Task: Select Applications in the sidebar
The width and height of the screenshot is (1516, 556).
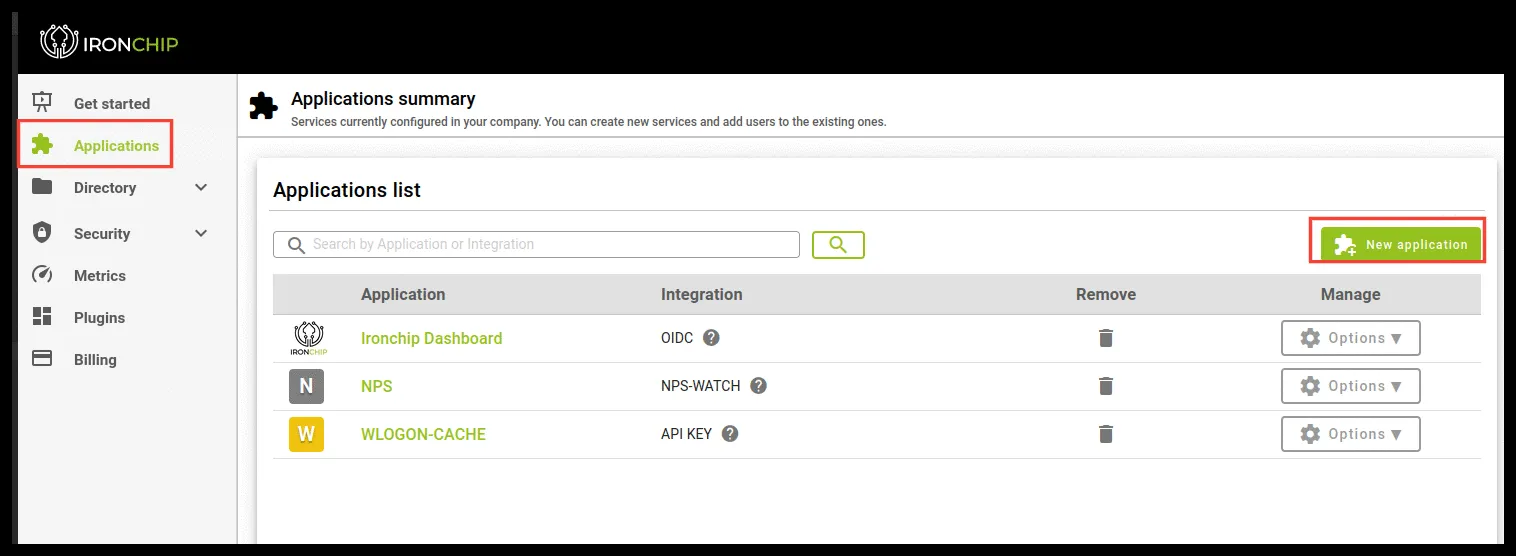Action: tap(116, 145)
